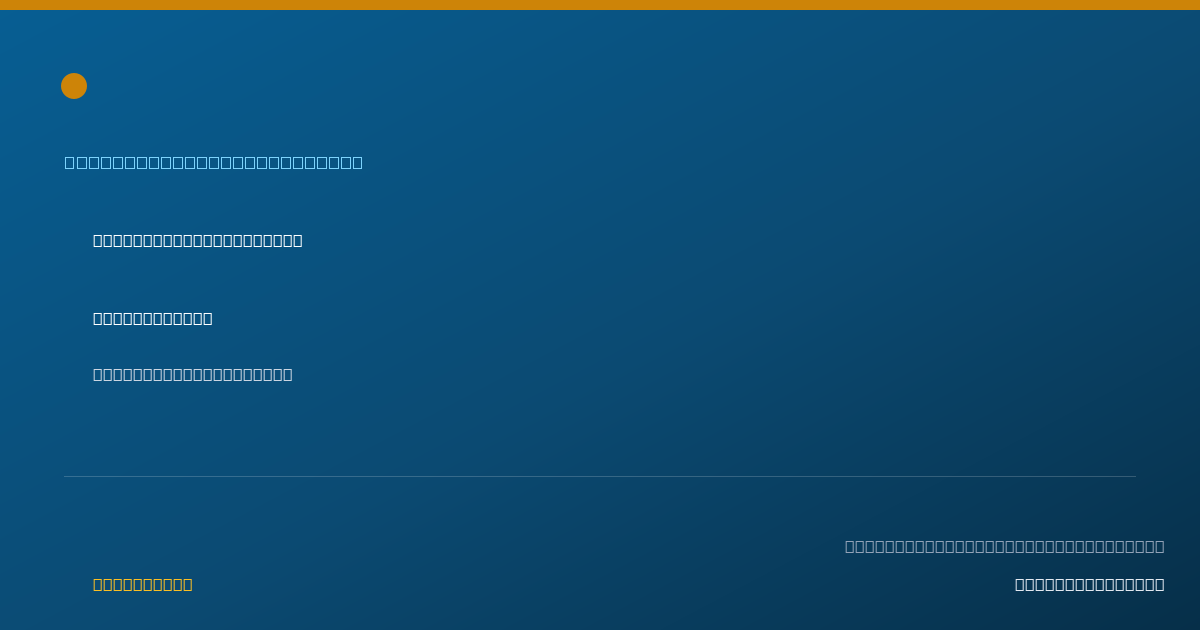Image resolution: width=1200 pixels, height=630 pixels.
Task: Click the dim gray indented description line
Action: tap(193, 374)
